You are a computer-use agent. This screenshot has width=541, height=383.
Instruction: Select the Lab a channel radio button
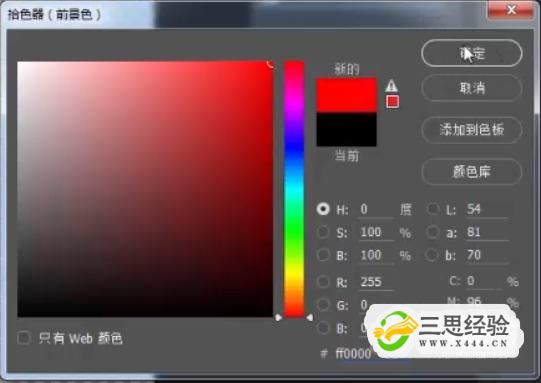(x=433, y=232)
